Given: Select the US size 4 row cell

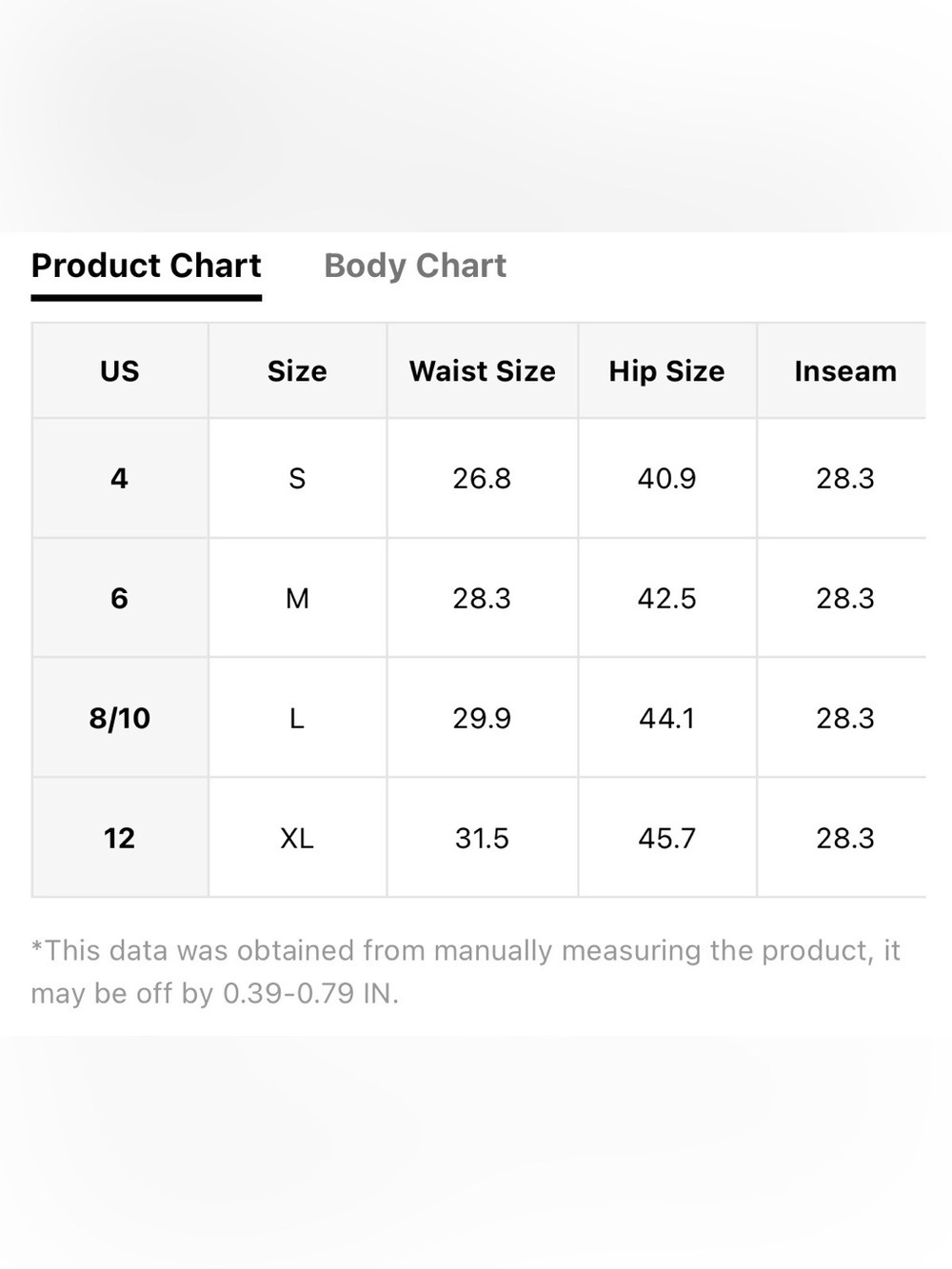Looking at the screenshot, I should 120,478.
